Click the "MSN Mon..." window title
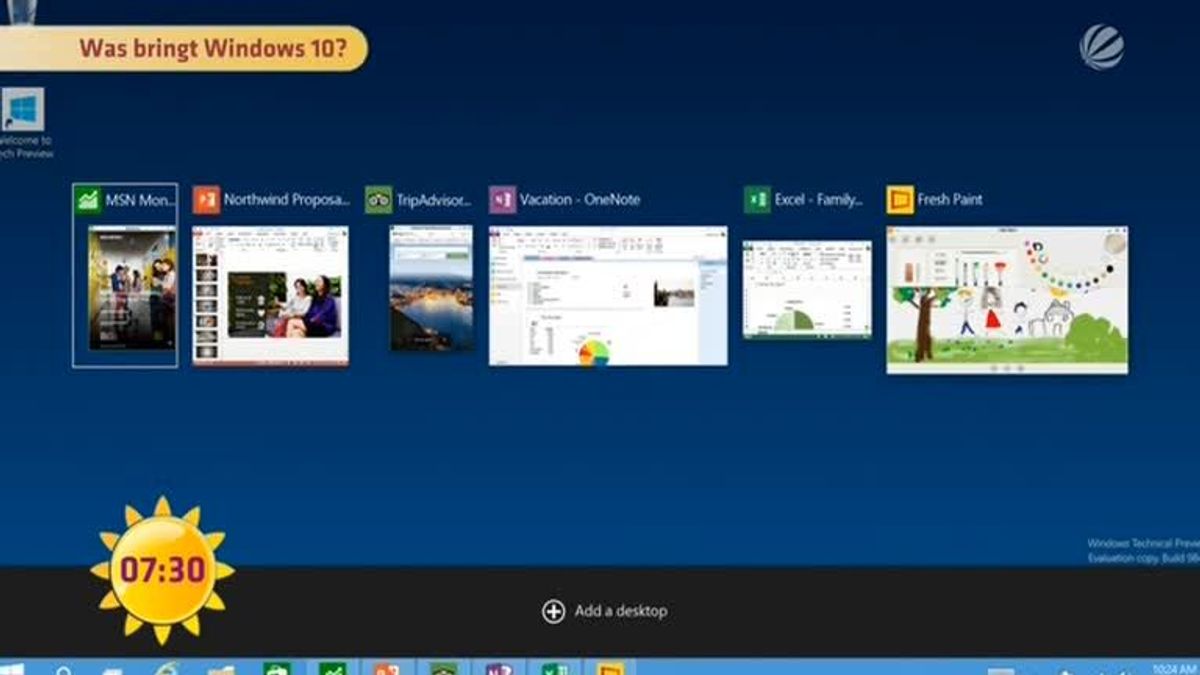The image size is (1200, 675). pos(141,200)
